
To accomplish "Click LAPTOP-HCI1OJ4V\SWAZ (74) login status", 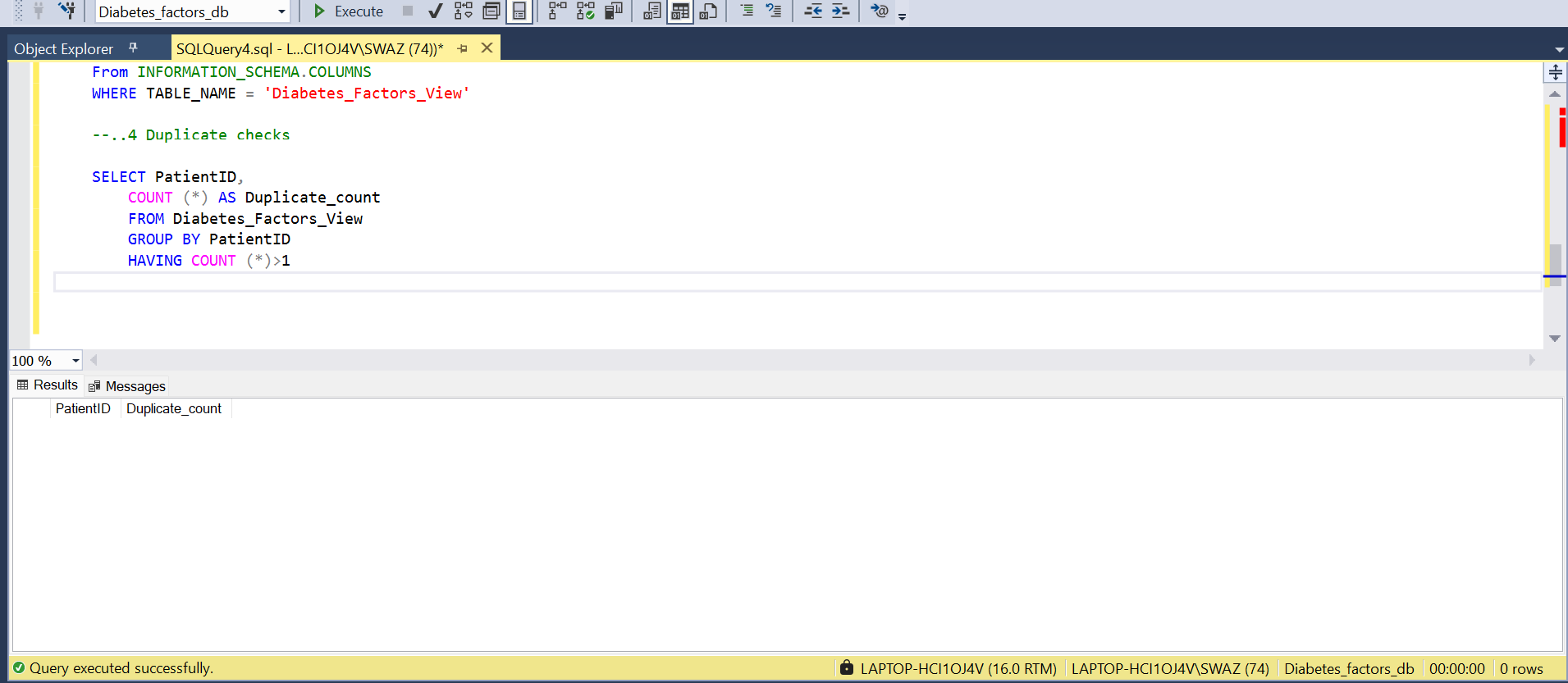I will [x=1170, y=668].
